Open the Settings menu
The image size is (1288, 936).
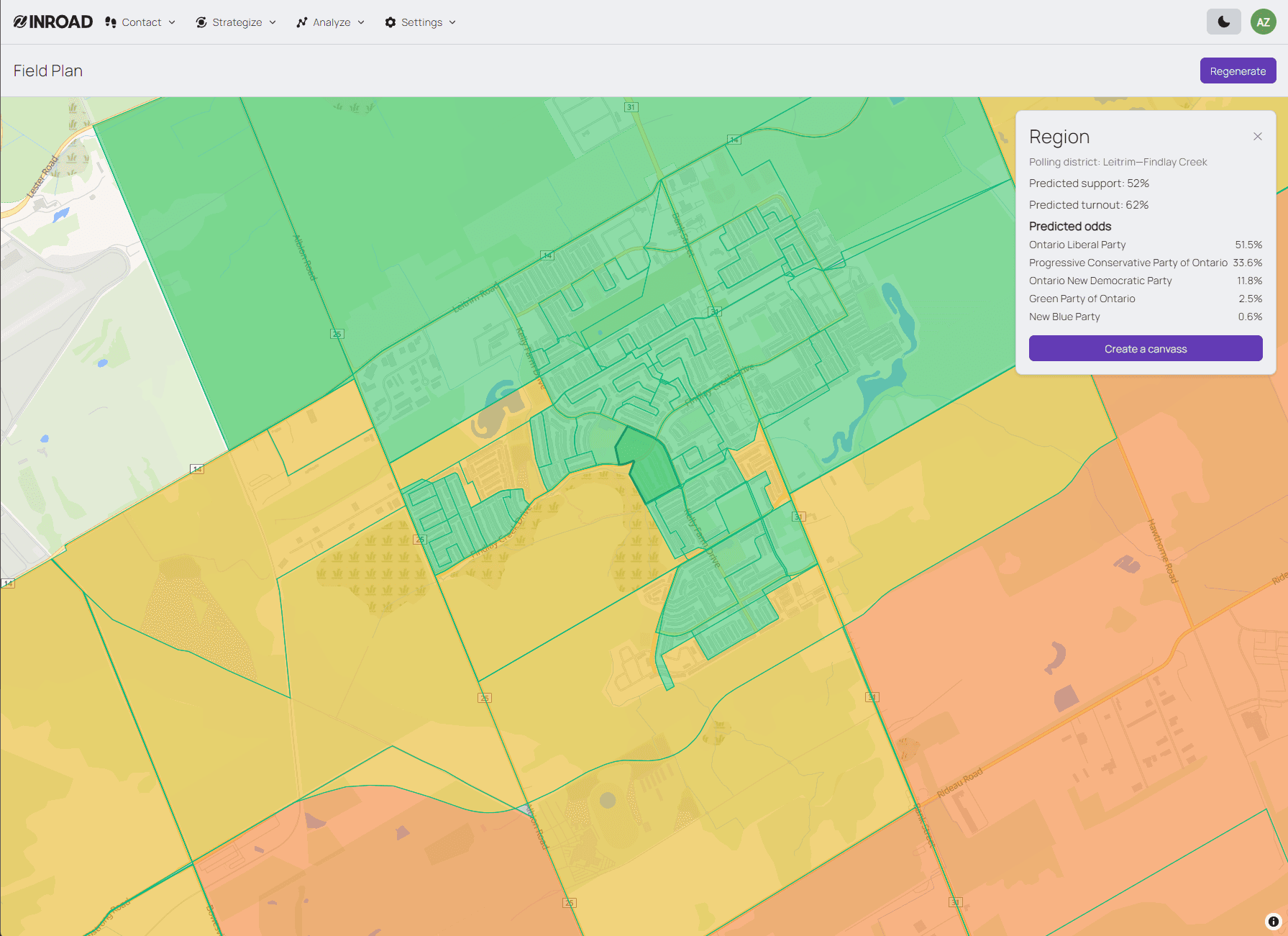[421, 22]
